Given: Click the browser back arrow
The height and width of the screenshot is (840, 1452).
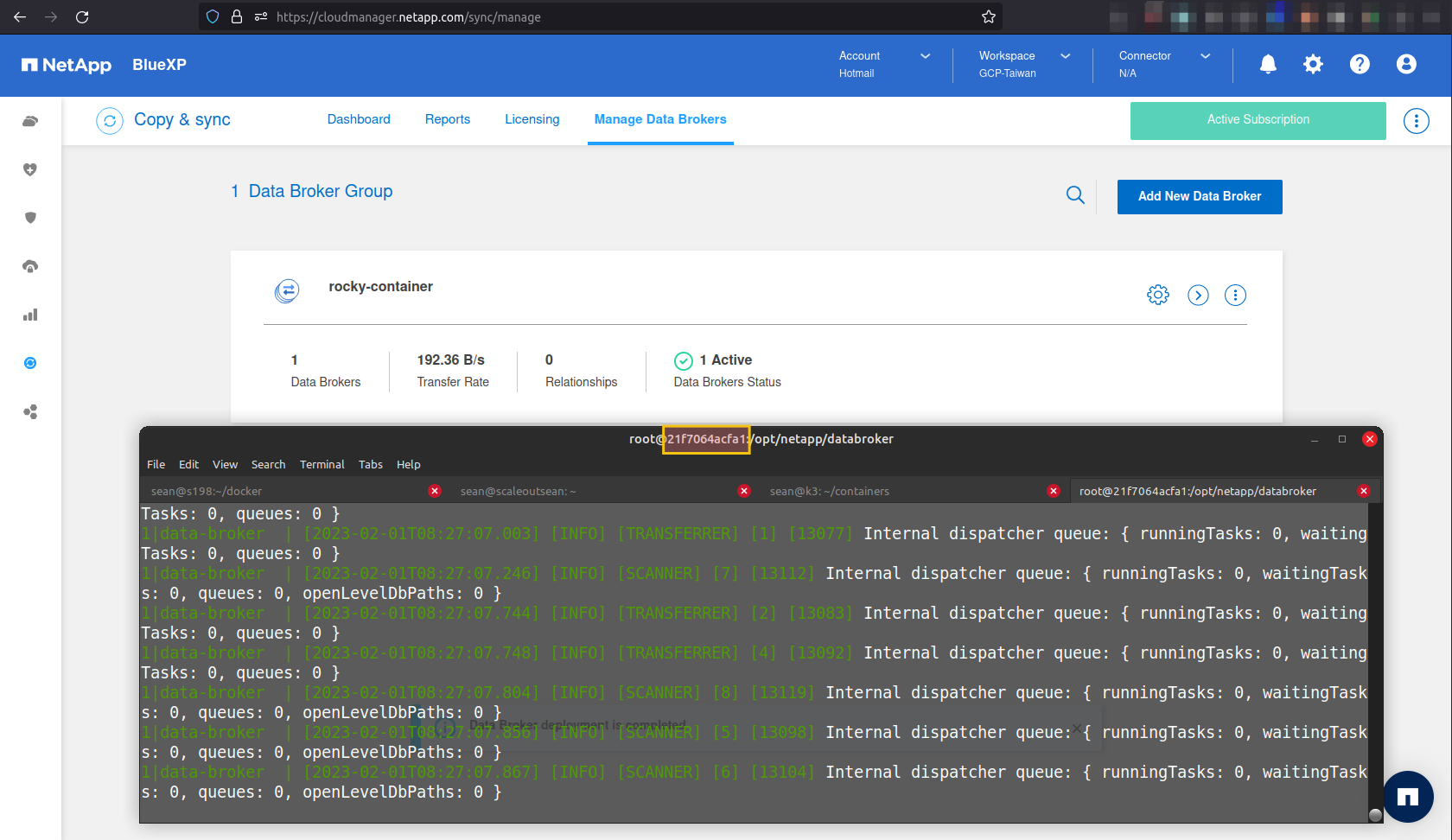Looking at the screenshot, I should coord(21,16).
